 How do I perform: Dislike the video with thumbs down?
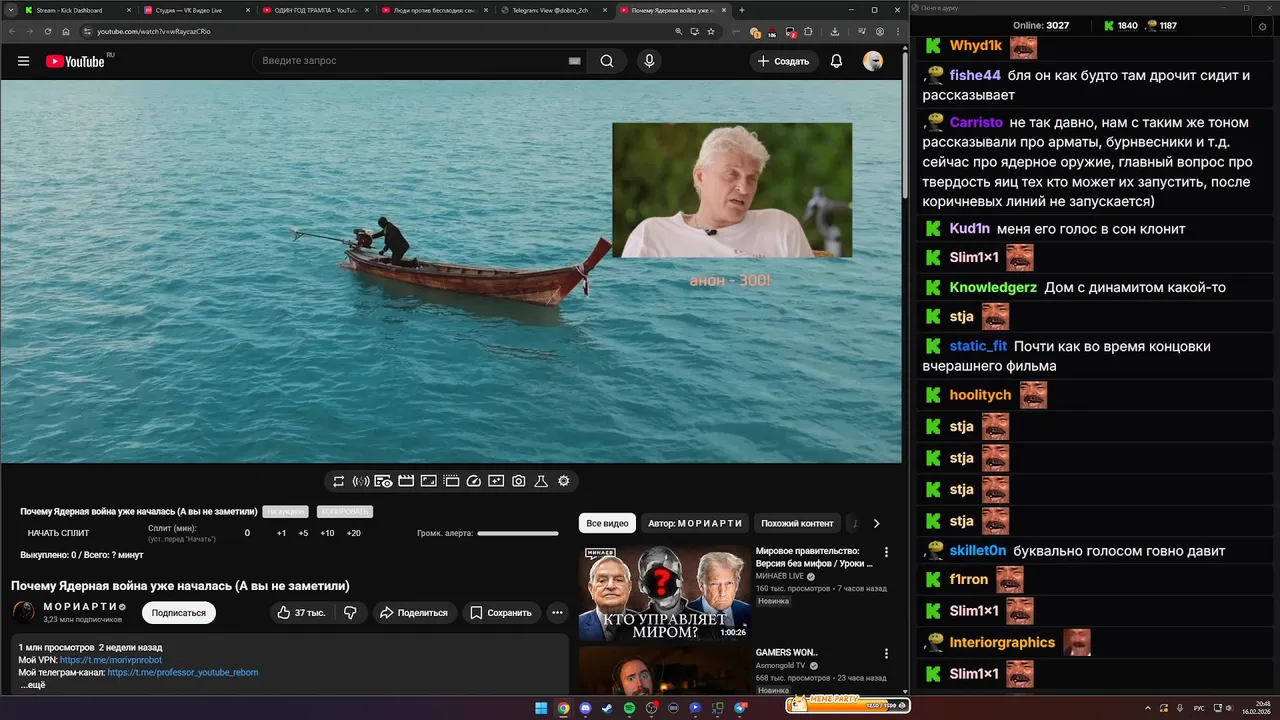point(350,612)
